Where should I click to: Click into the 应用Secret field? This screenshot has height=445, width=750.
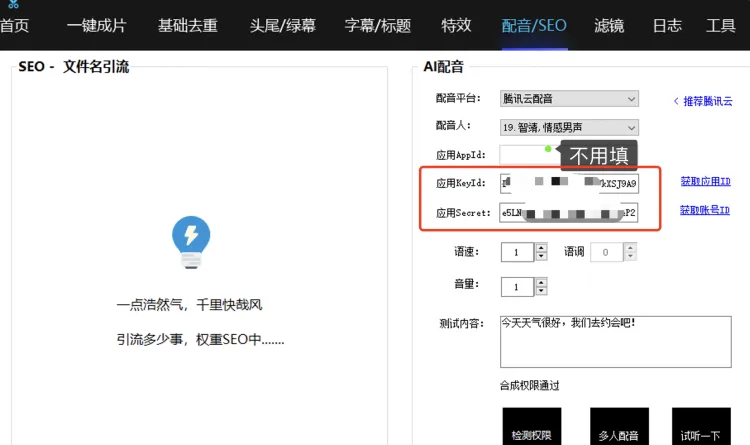(569, 213)
